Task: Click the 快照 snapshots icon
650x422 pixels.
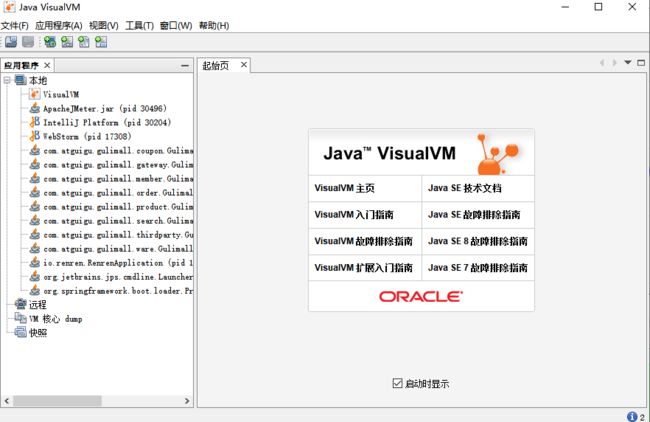Action: pyautogui.click(x=20, y=332)
